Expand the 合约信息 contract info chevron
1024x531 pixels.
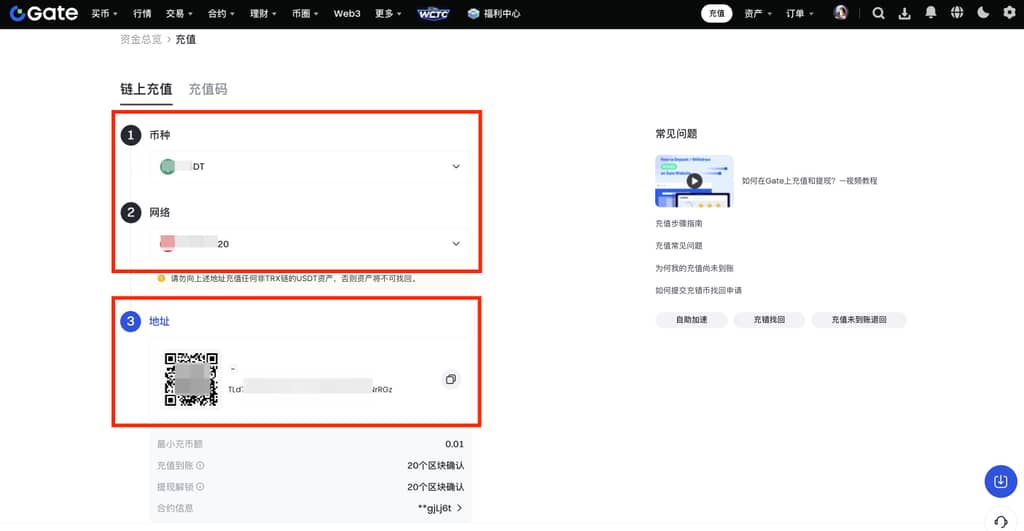460,508
